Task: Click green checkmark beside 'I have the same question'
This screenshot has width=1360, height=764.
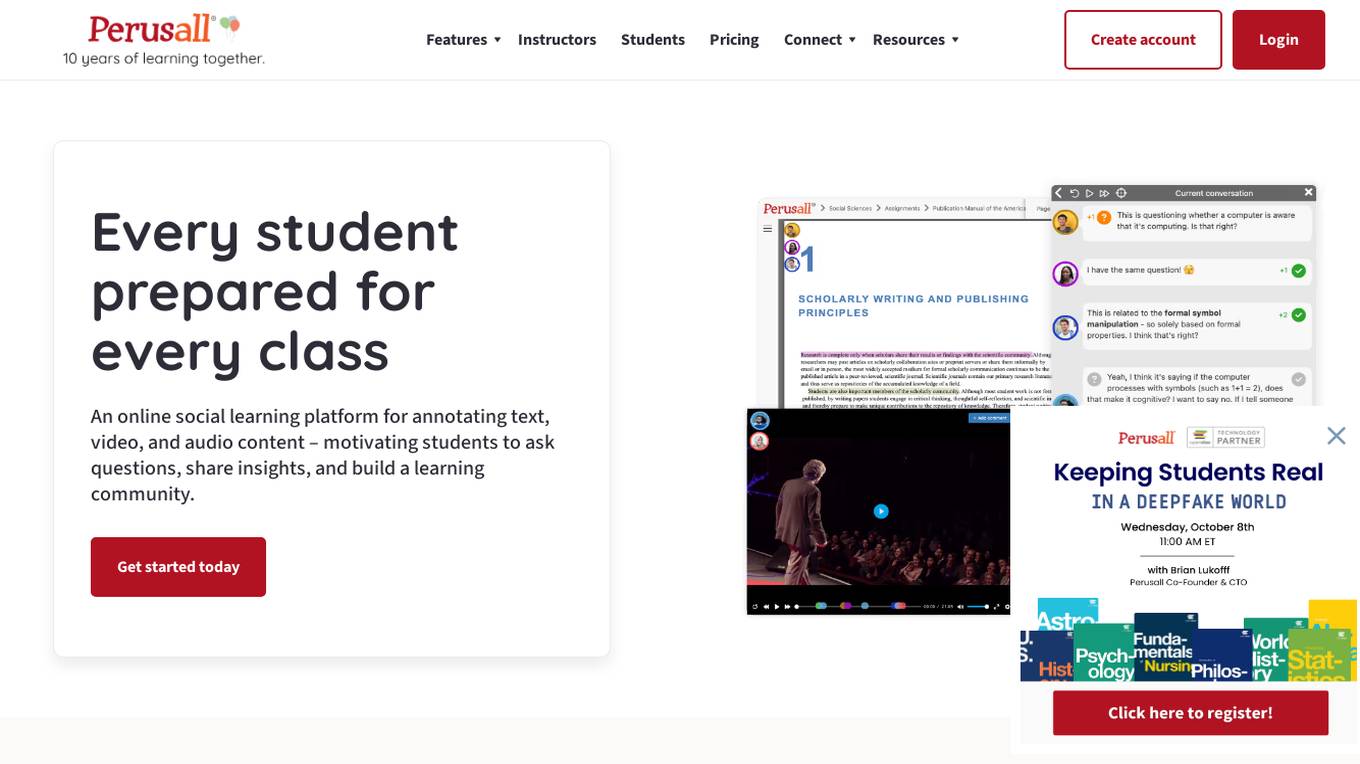Action: point(1298,271)
